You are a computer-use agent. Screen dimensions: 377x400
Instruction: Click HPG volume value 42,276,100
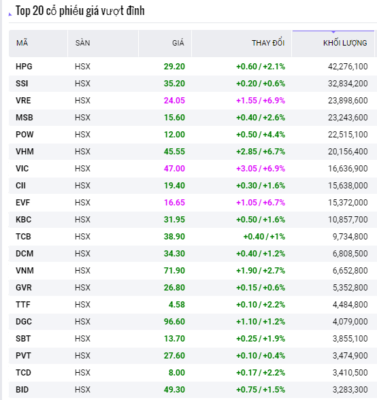coord(348,67)
